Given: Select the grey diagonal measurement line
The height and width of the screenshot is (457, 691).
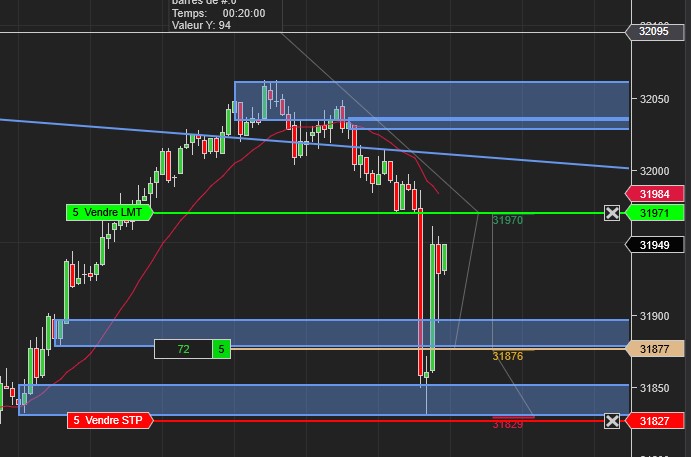Looking at the screenshot, I should click(379, 122).
